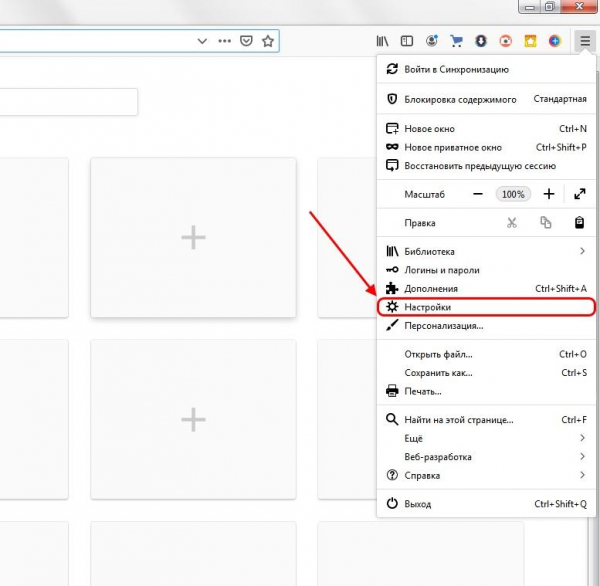Restore down the browser window

point(549,7)
